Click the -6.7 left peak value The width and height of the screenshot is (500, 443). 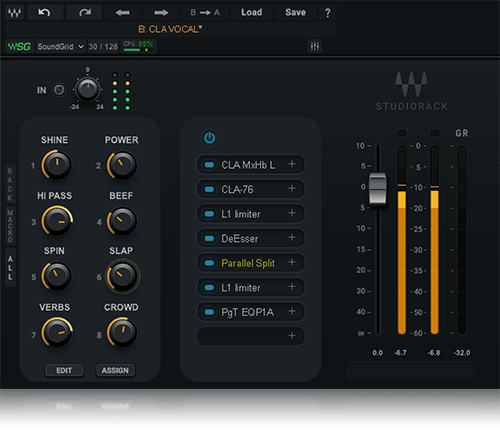(x=400, y=353)
